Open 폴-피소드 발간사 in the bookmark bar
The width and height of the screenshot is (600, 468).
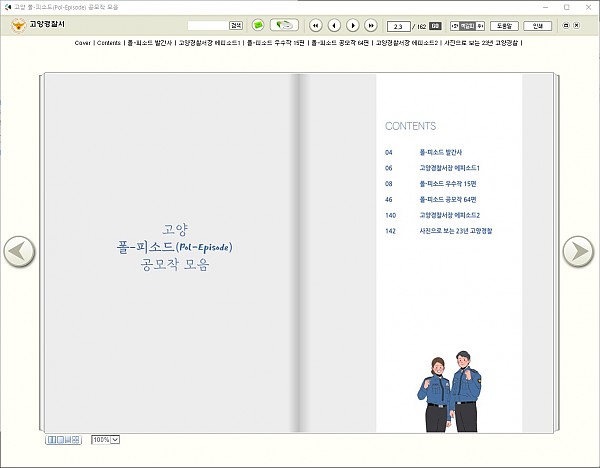[x=150, y=43]
